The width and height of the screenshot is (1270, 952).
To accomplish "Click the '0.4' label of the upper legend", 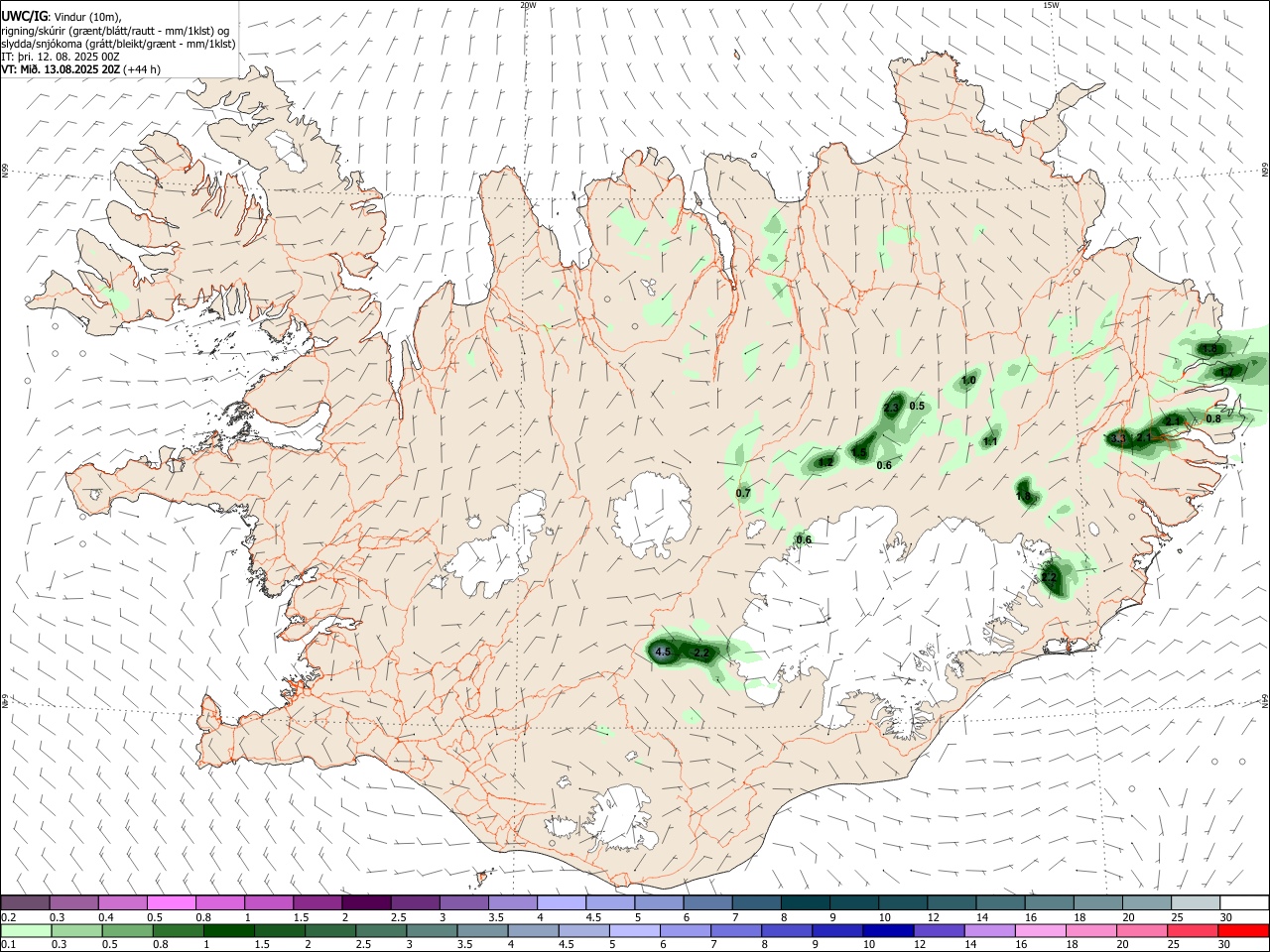I will (106, 917).
